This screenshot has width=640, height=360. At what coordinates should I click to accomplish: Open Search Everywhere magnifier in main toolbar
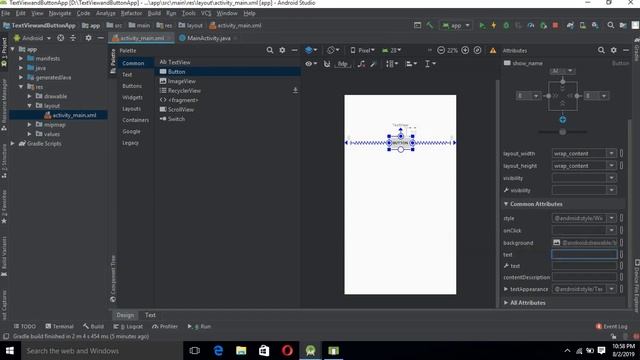[611, 25]
